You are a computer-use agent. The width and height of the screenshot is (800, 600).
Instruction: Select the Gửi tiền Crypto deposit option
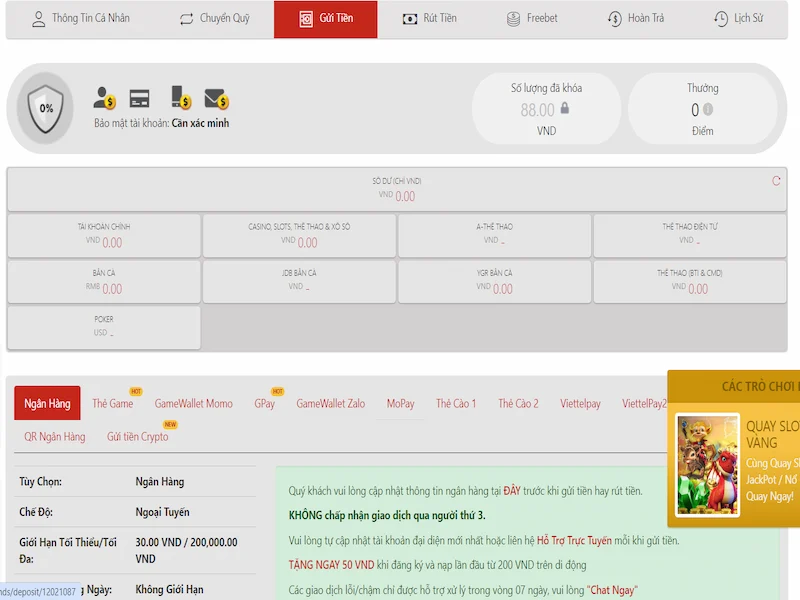point(138,437)
